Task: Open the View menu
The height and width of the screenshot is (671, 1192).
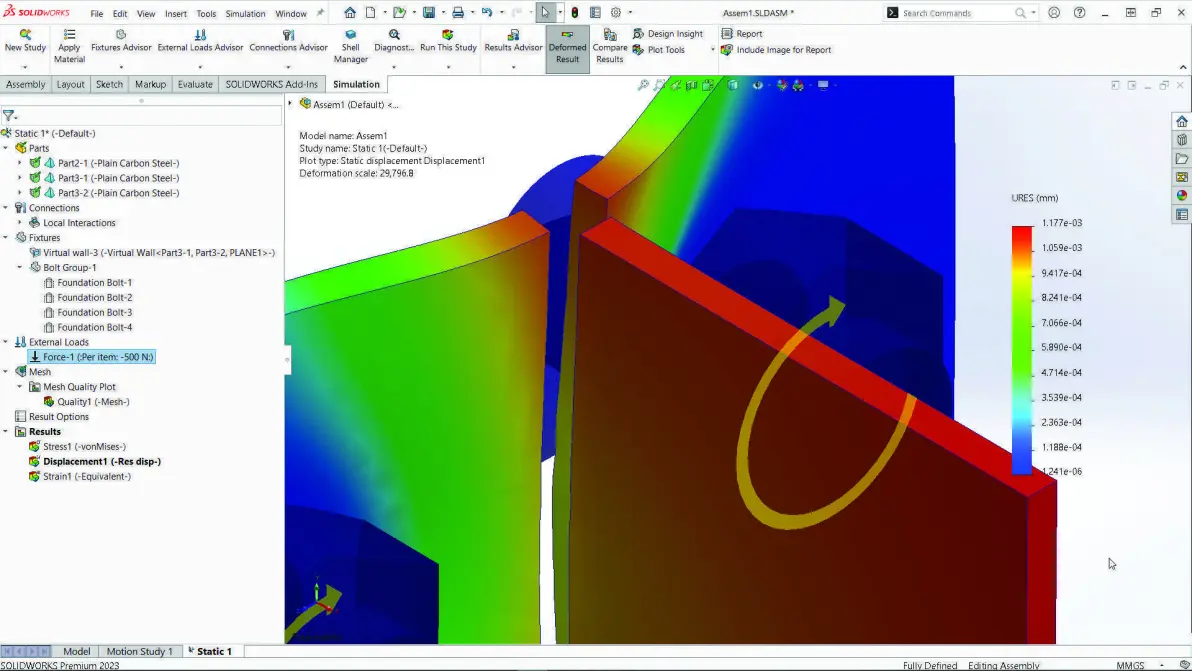Action: pyautogui.click(x=146, y=14)
